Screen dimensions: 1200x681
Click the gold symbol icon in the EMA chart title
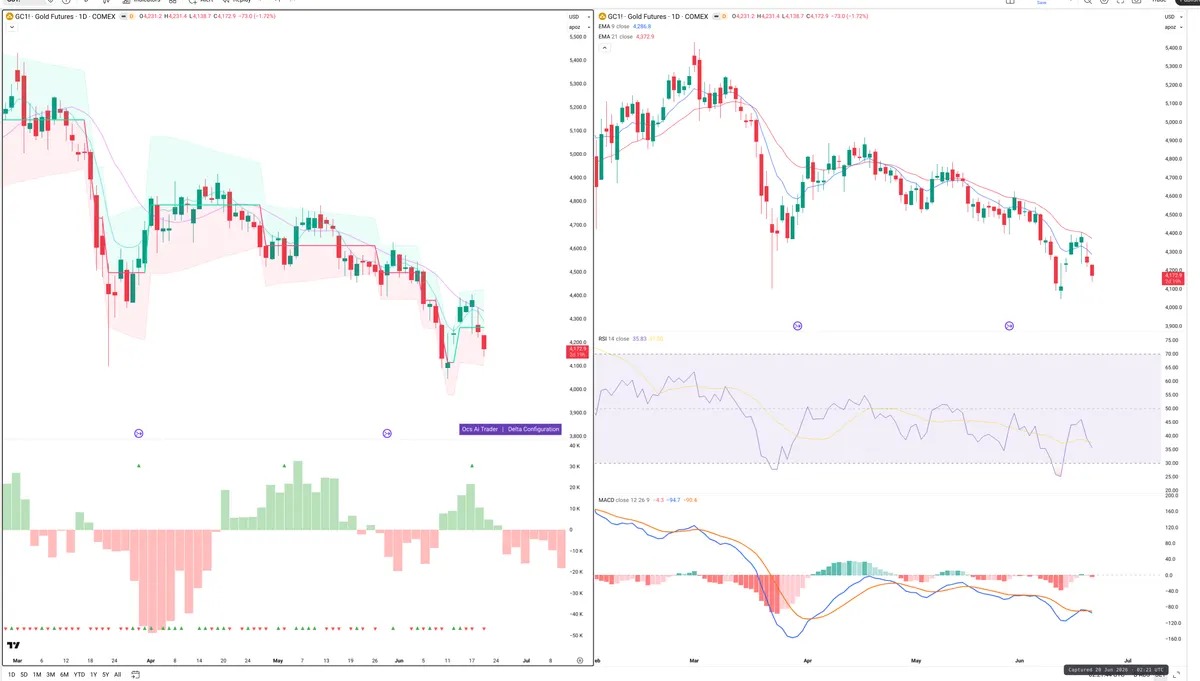[601, 17]
